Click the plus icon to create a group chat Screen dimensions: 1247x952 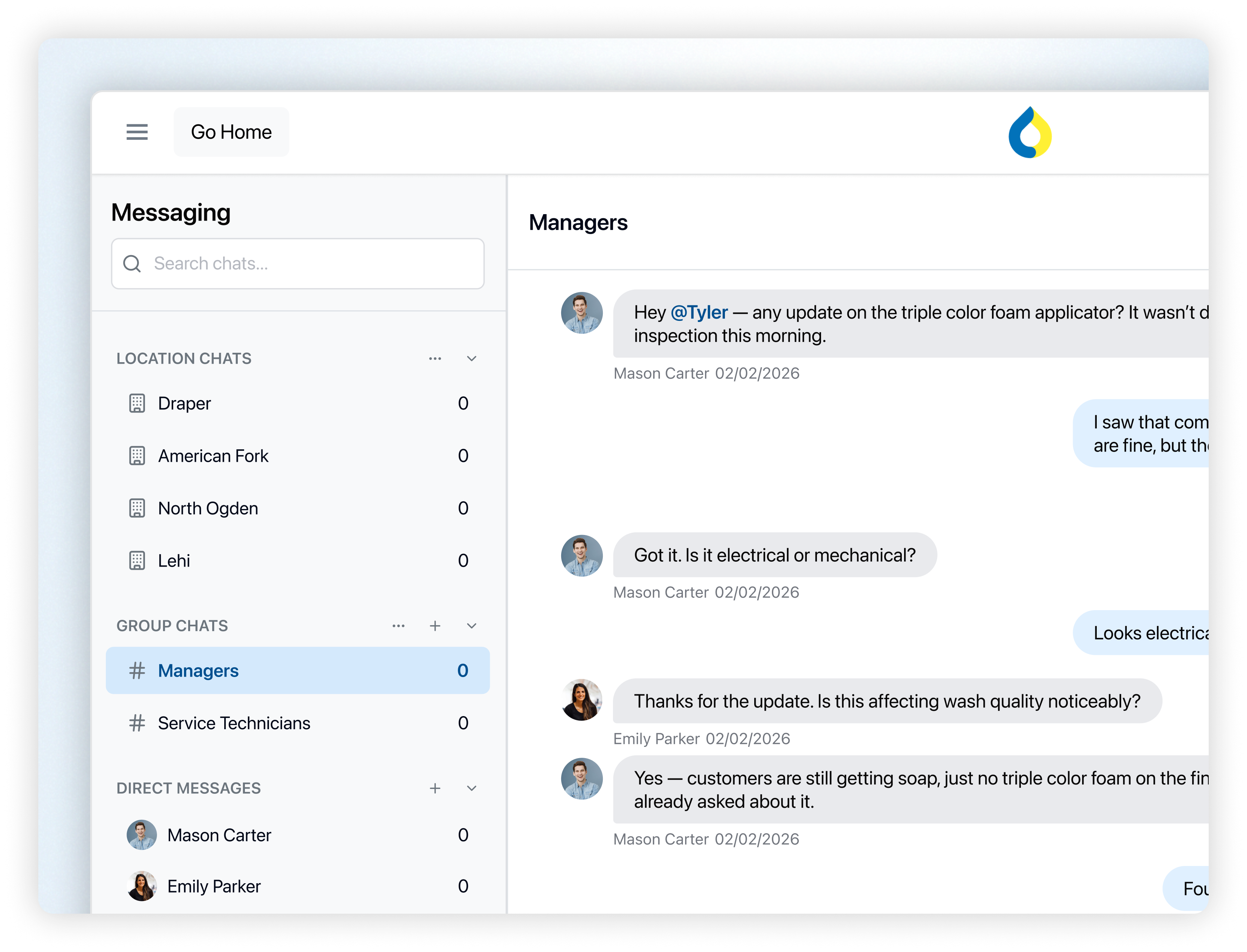point(435,626)
